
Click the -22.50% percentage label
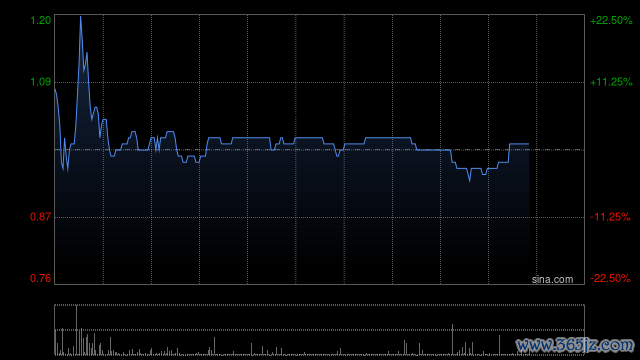coord(610,278)
